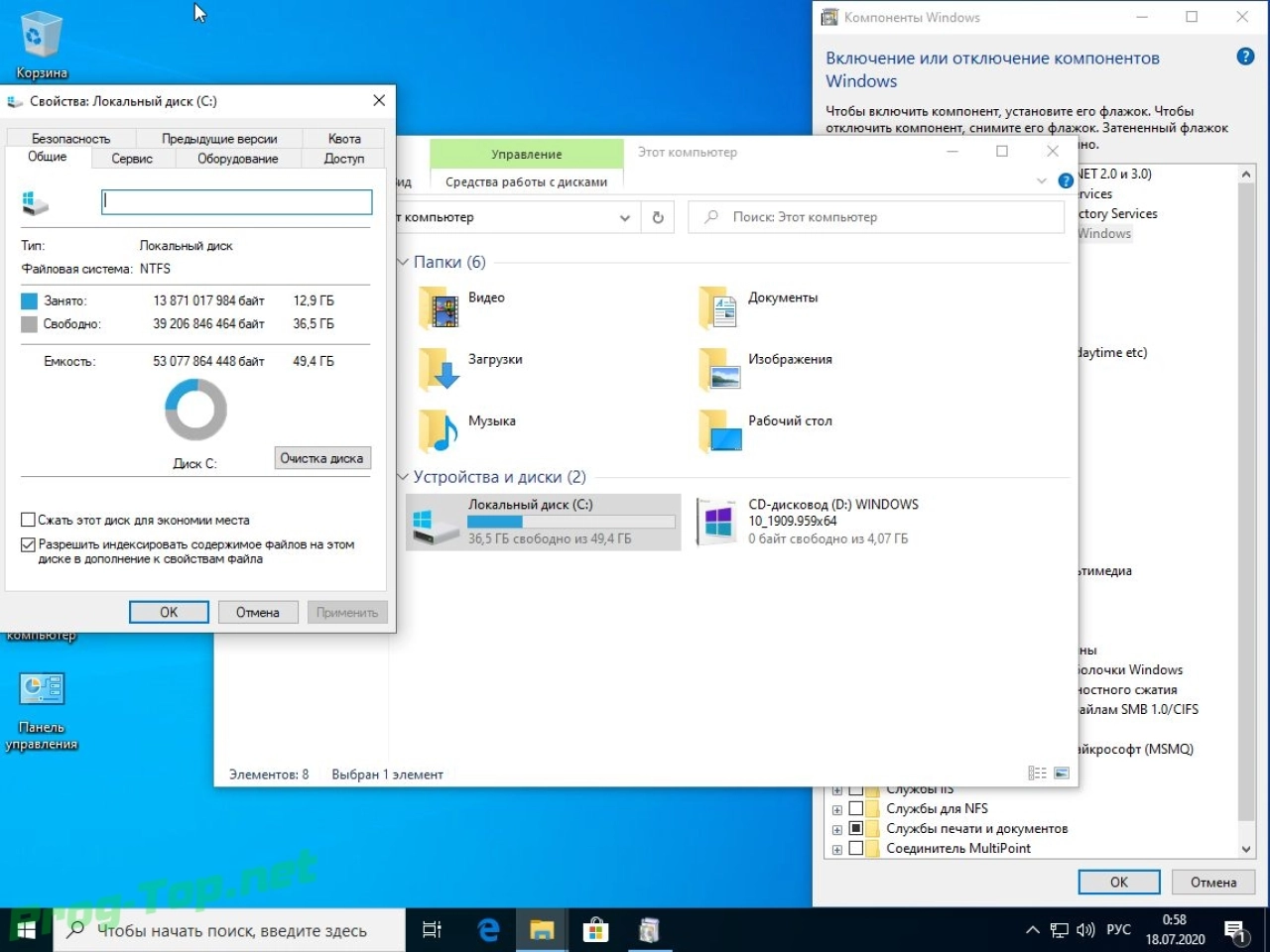Viewport: 1270px width, 952px height.
Task: Click the help icon in Компоненты Windows
Action: (x=1245, y=57)
